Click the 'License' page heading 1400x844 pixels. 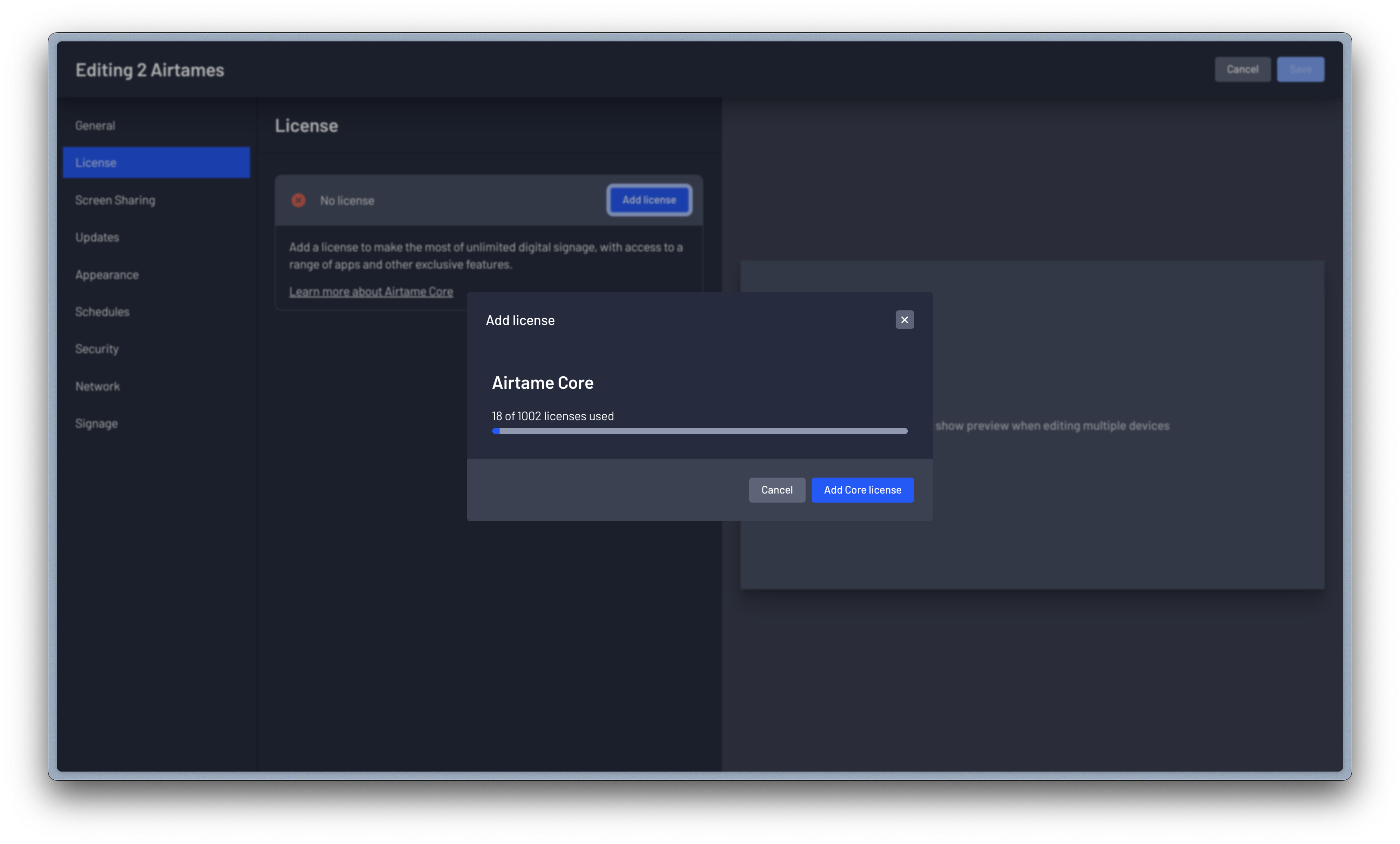306,125
